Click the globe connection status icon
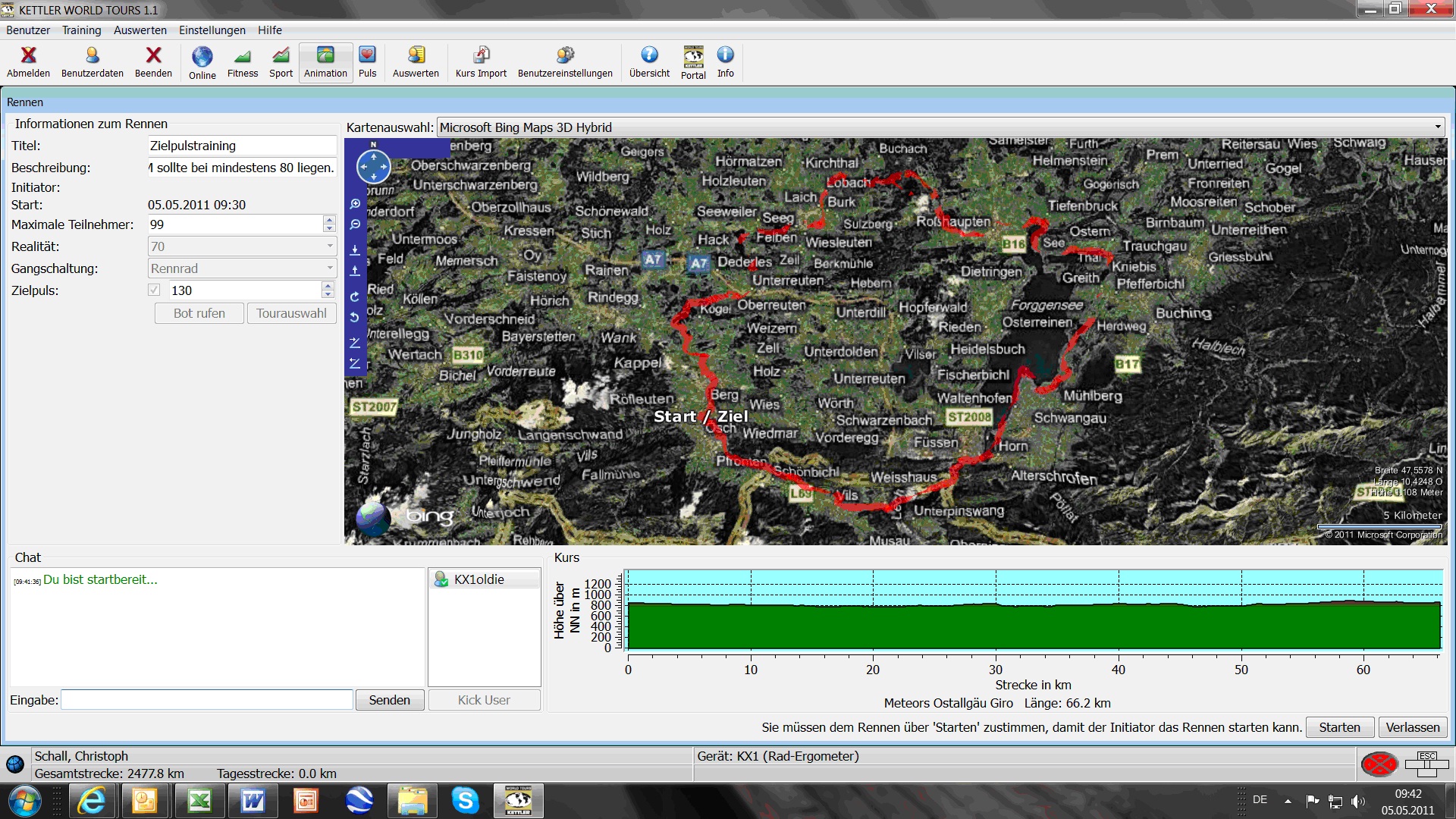 click(x=14, y=764)
